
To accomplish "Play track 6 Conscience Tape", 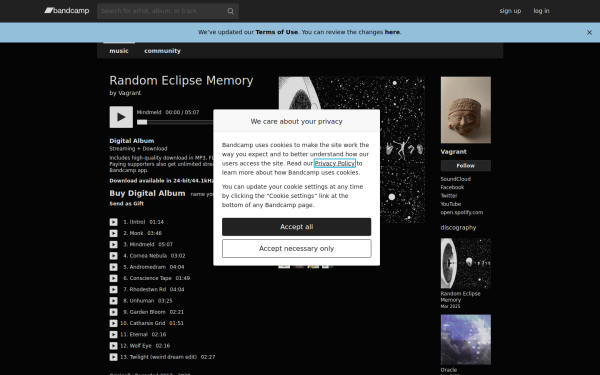I will pyautogui.click(x=114, y=278).
